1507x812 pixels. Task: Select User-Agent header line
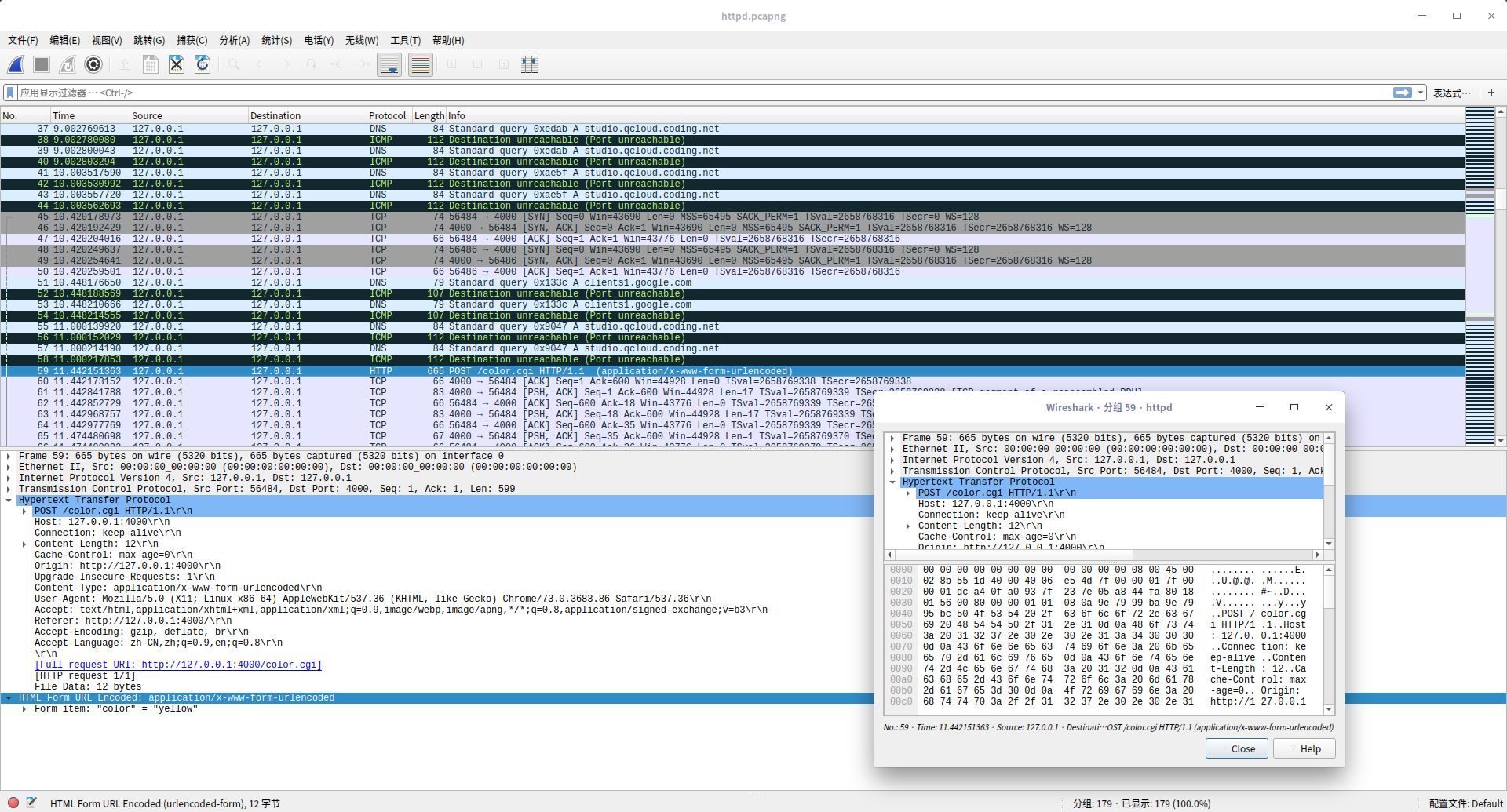[373, 599]
